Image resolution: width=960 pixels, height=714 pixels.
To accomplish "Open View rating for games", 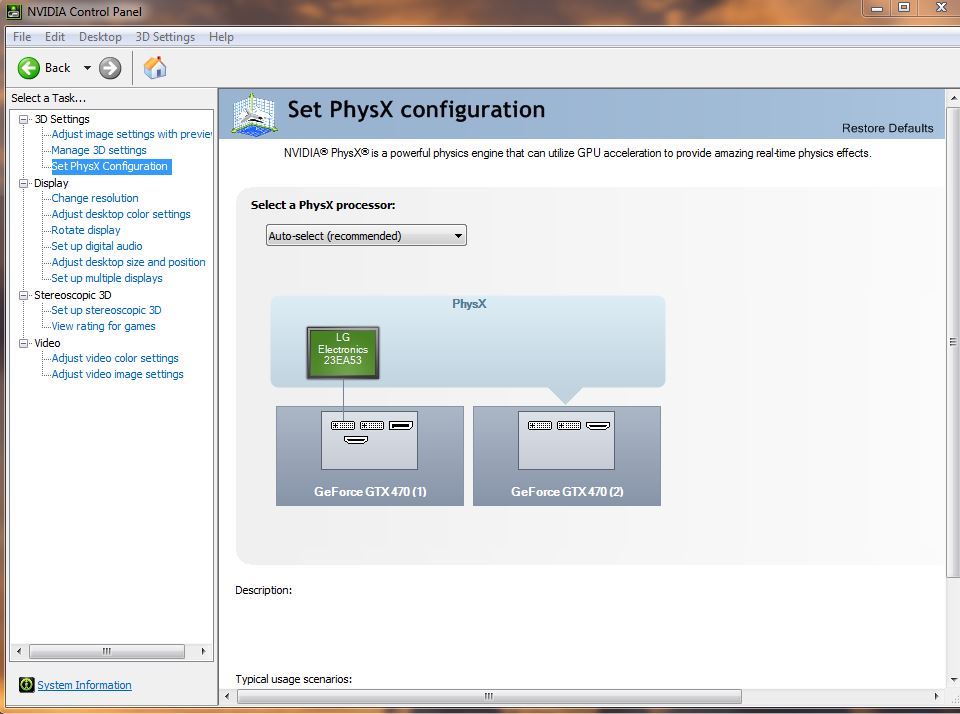I will (103, 326).
